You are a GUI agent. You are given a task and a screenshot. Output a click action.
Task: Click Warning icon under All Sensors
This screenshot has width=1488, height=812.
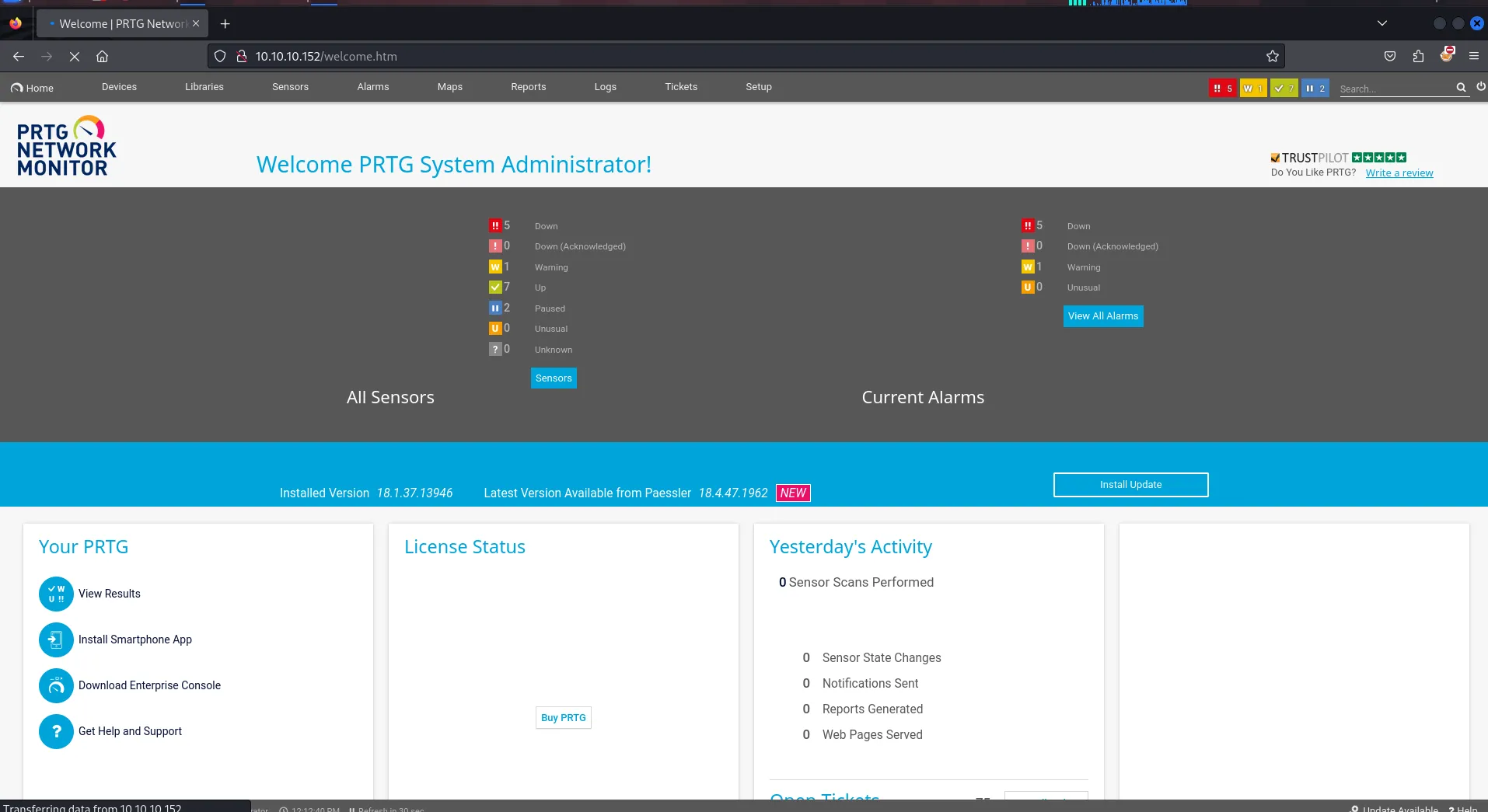pos(495,267)
